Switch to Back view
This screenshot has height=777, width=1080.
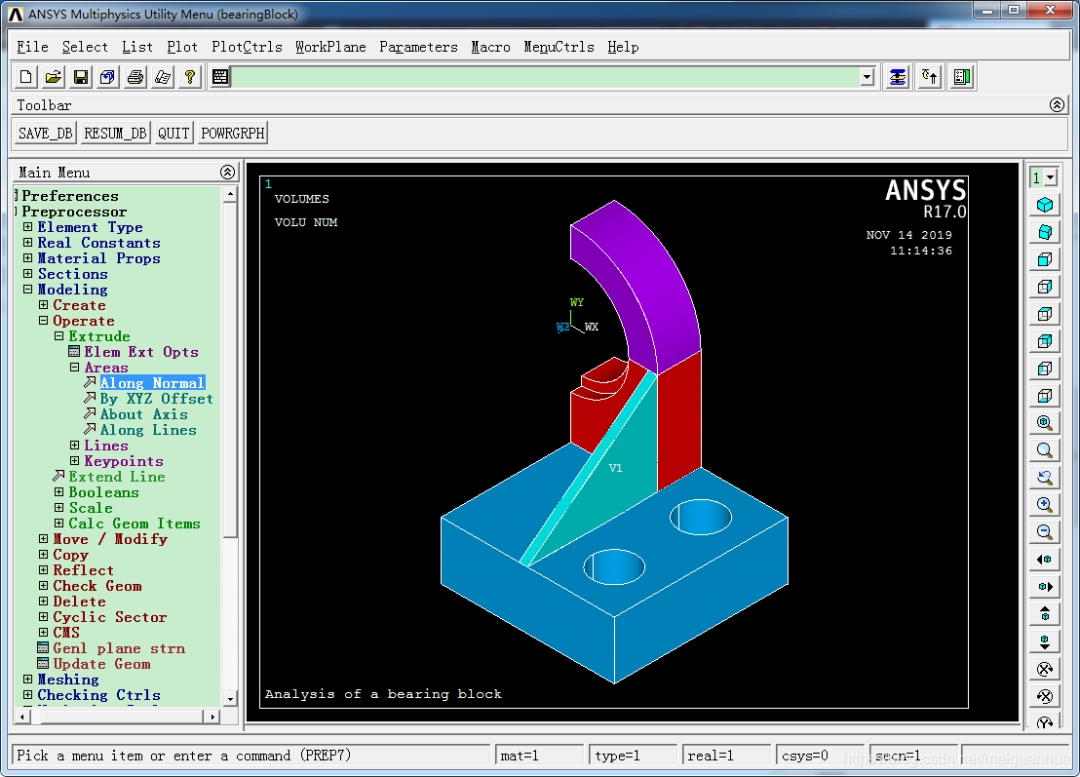click(1044, 341)
